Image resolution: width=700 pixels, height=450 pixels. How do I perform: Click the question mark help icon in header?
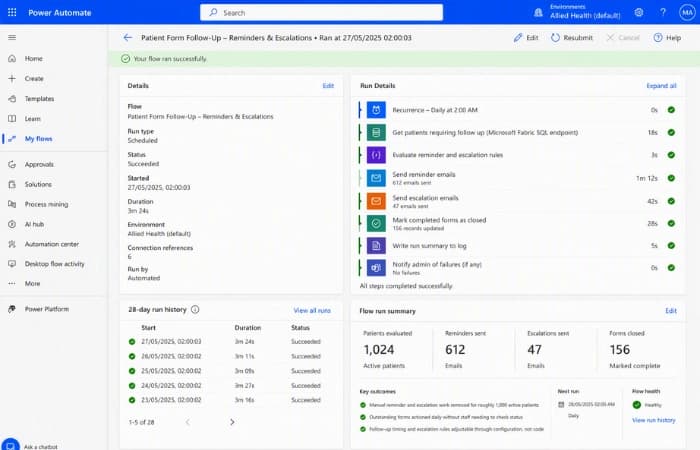(663, 12)
